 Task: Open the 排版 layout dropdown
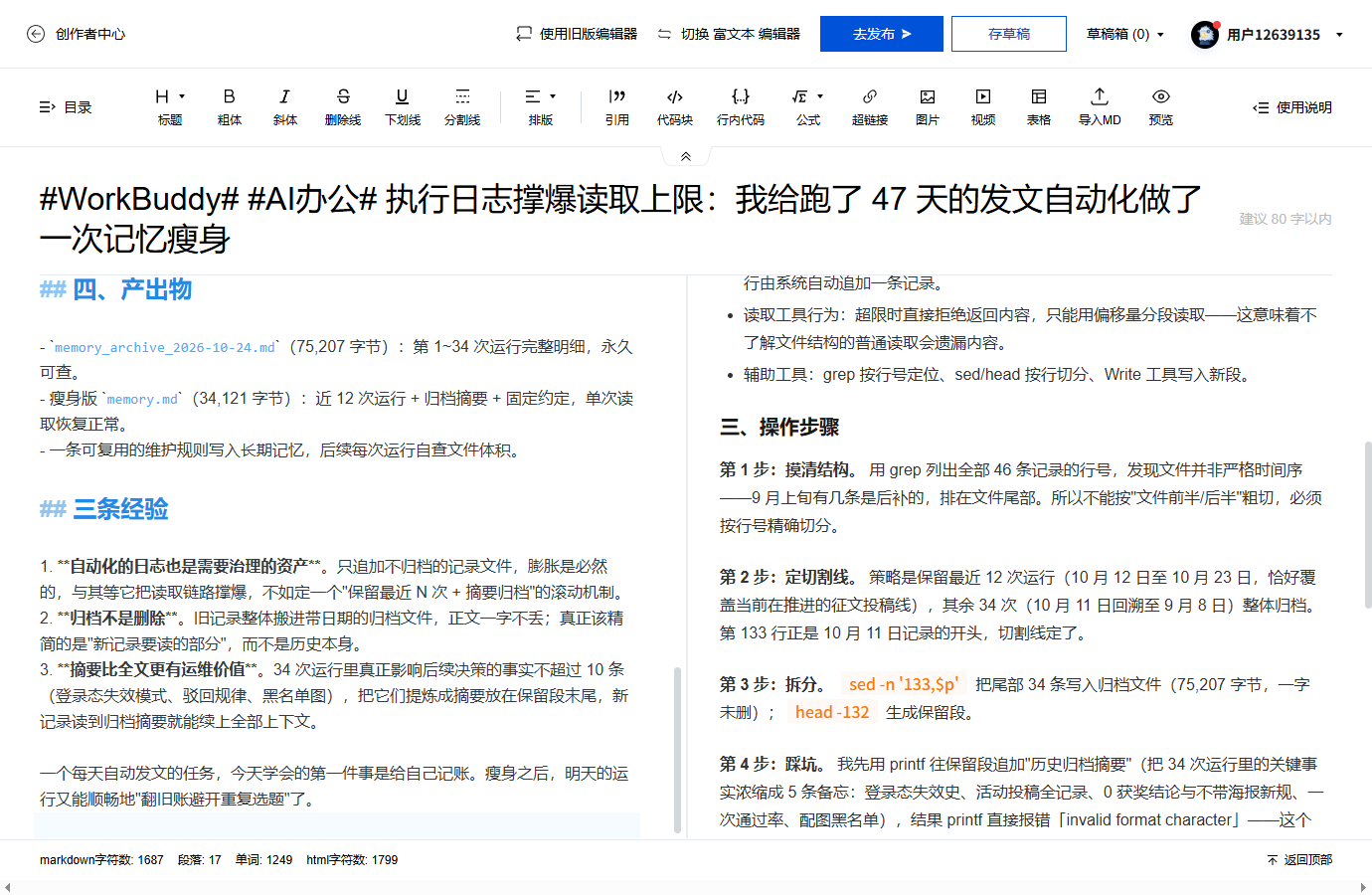[541, 106]
